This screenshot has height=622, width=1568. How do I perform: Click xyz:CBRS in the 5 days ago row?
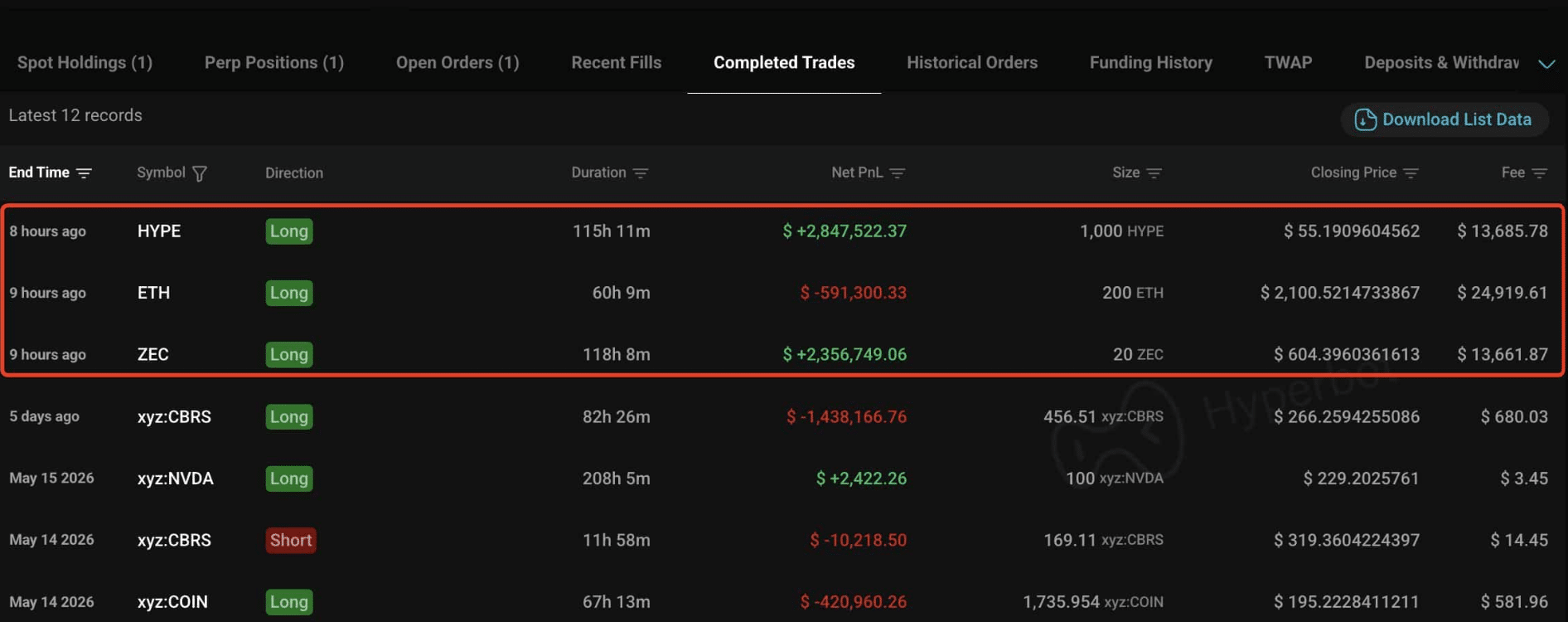(x=174, y=416)
